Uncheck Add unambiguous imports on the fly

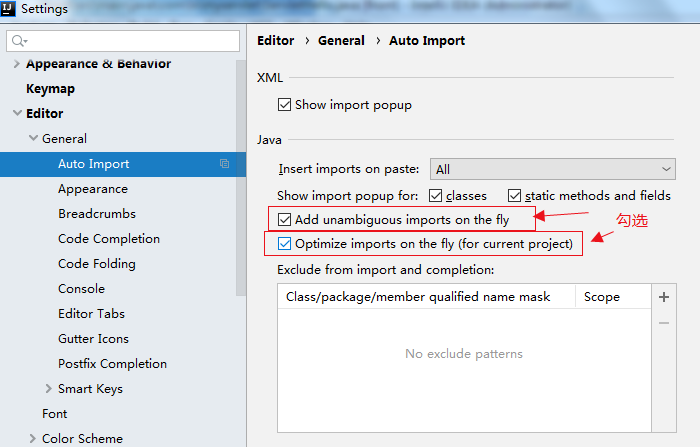[x=284, y=220]
